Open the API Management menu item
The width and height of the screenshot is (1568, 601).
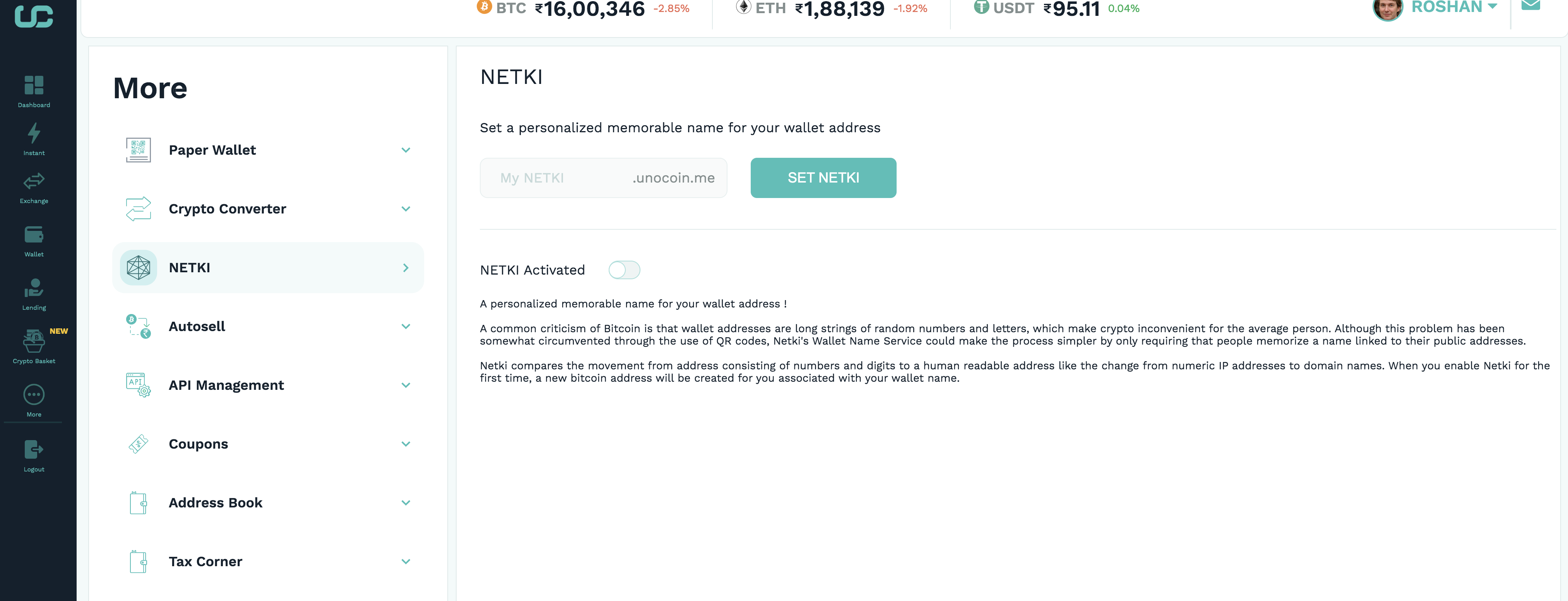268,385
